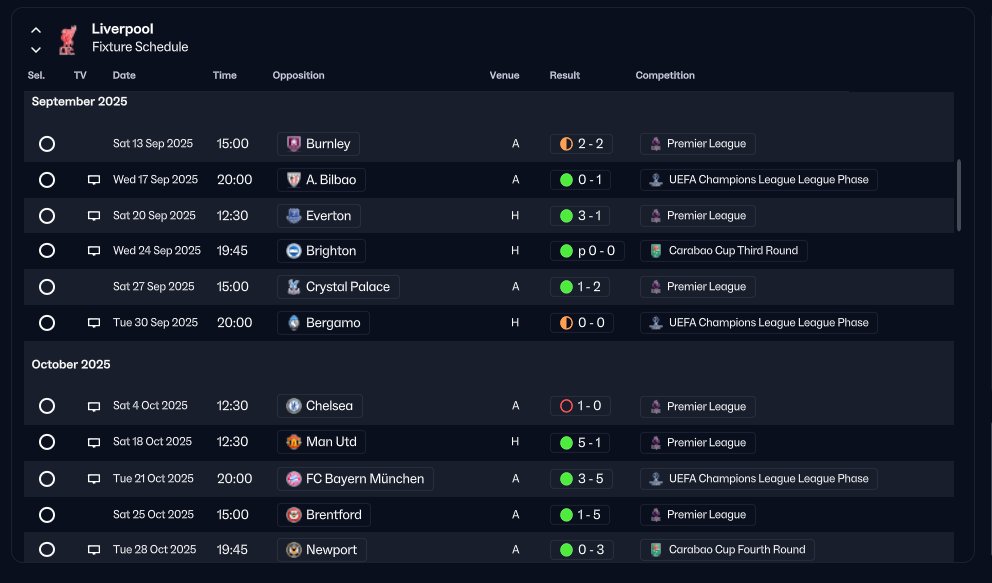Open the Brighton opposition link
Viewport: 992px width, 583px height.
click(x=321, y=251)
